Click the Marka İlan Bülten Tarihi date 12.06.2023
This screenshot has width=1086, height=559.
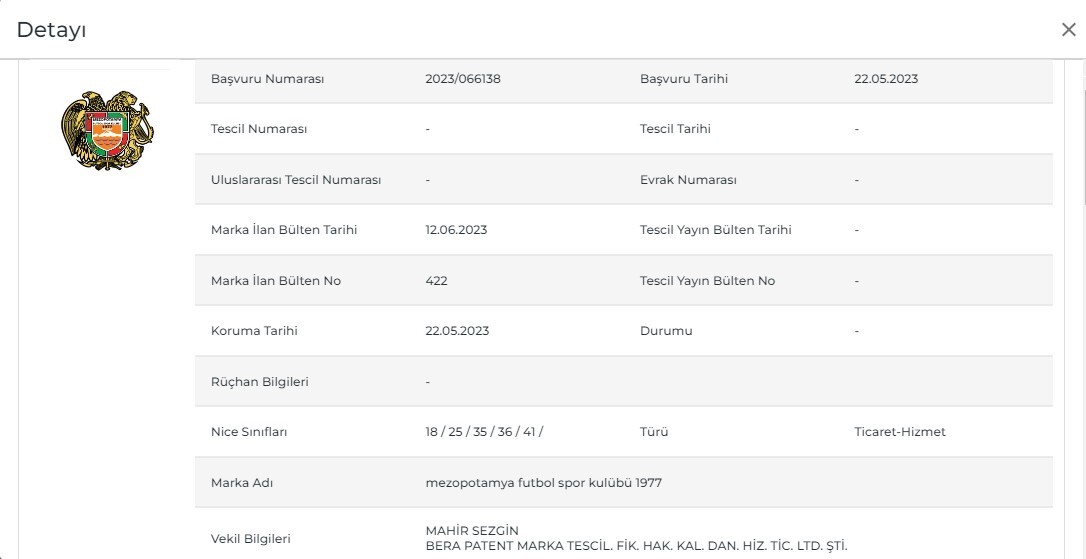coord(456,230)
